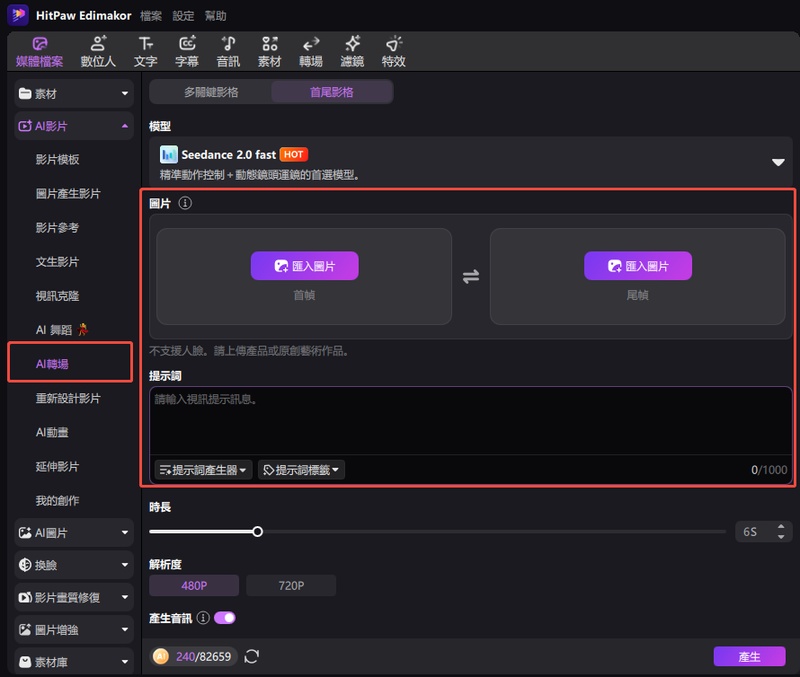Expand the 圖片增強 section
800x677 pixels.
[74, 630]
